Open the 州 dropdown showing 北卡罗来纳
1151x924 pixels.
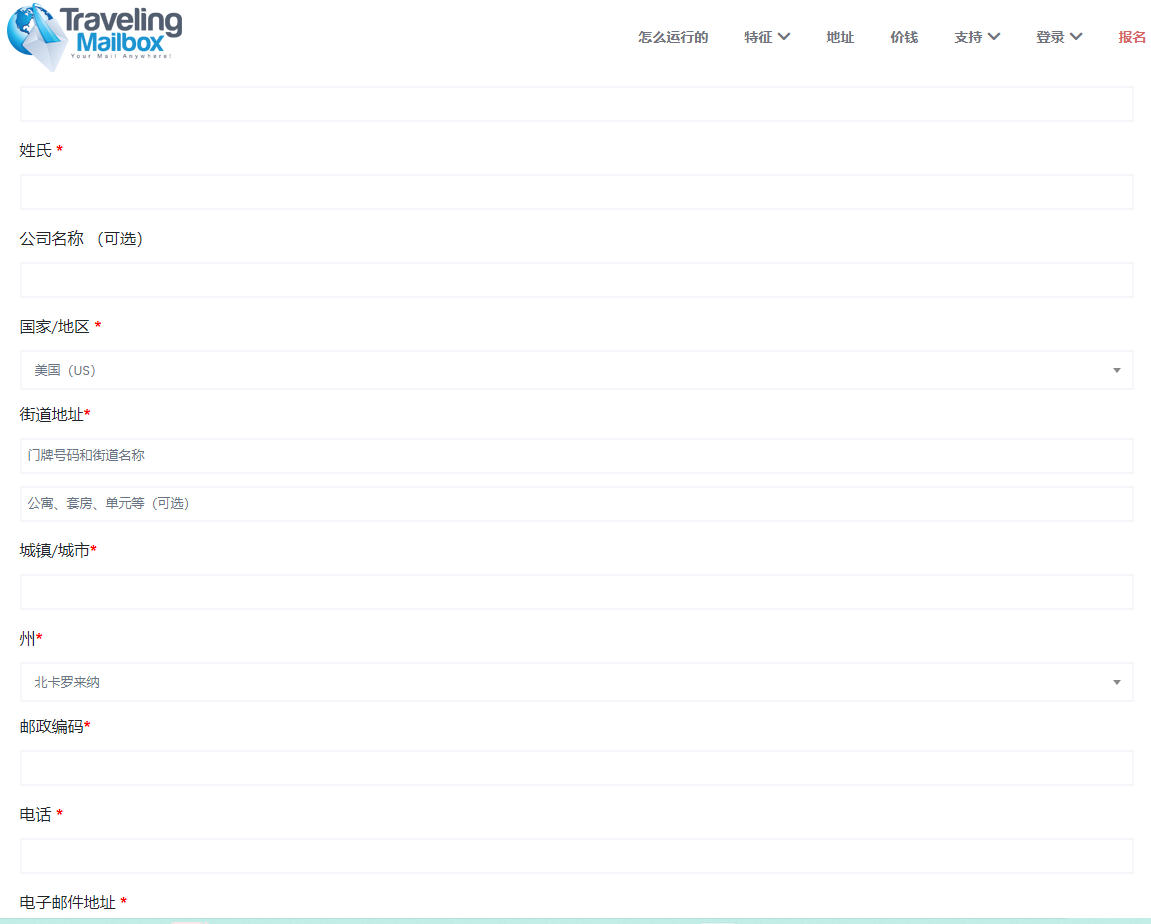point(576,682)
